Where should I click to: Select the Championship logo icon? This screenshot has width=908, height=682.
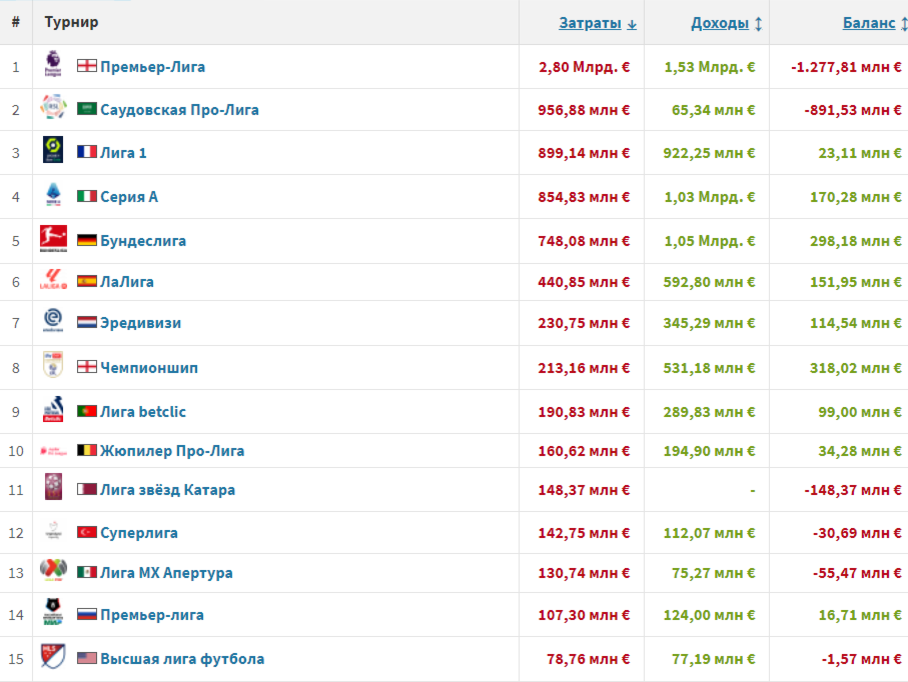(53, 365)
